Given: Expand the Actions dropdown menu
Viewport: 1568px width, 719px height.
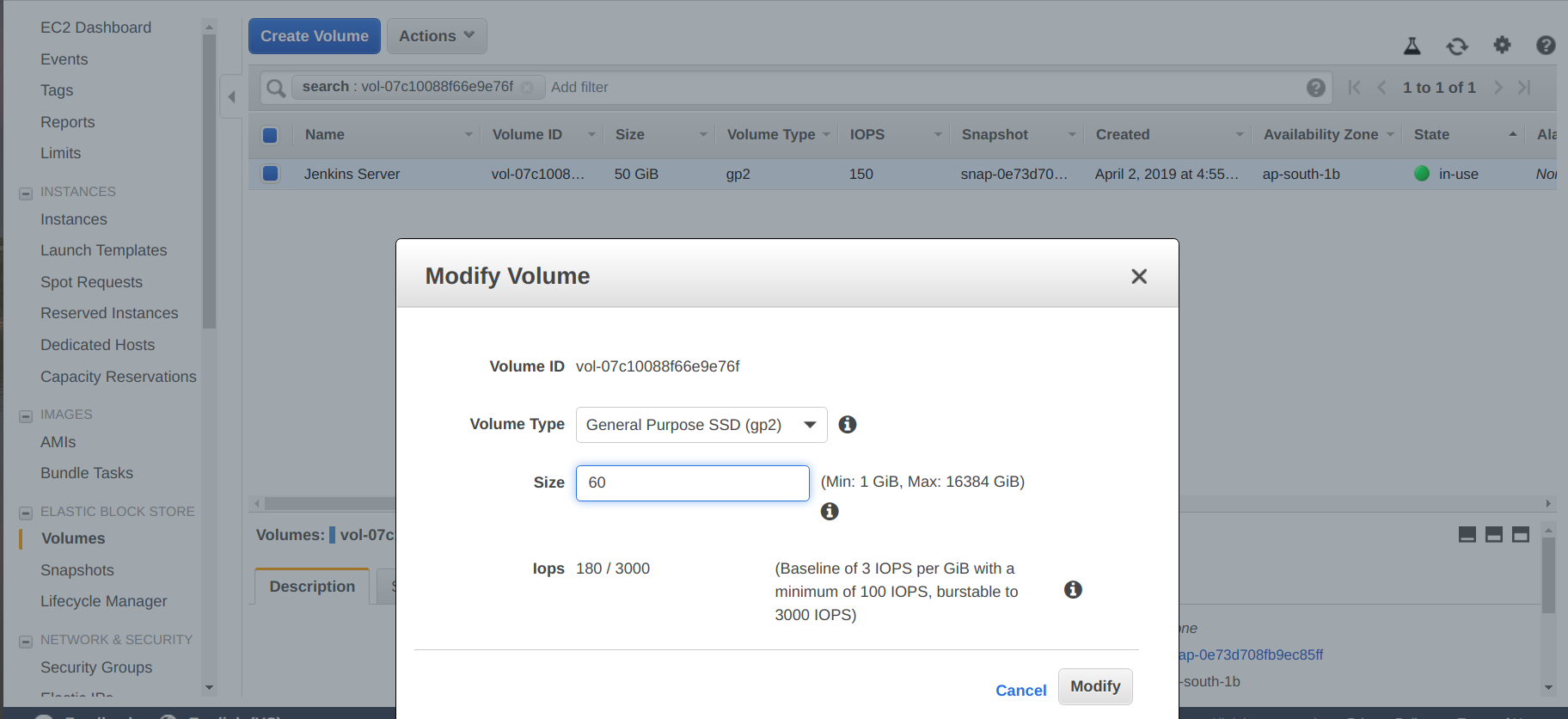Looking at the screenshot, I should tap(436, 36).
